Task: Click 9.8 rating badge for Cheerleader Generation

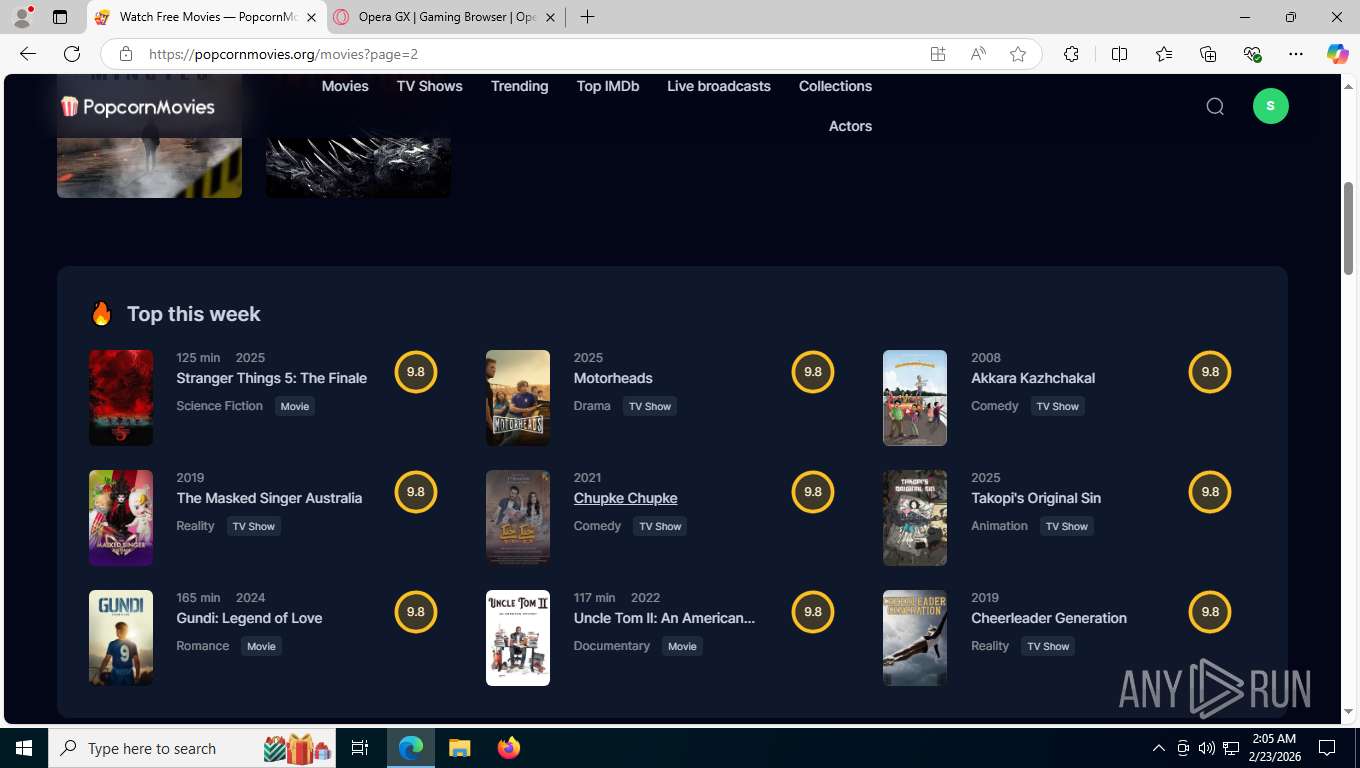Action: pos(1210,612)
